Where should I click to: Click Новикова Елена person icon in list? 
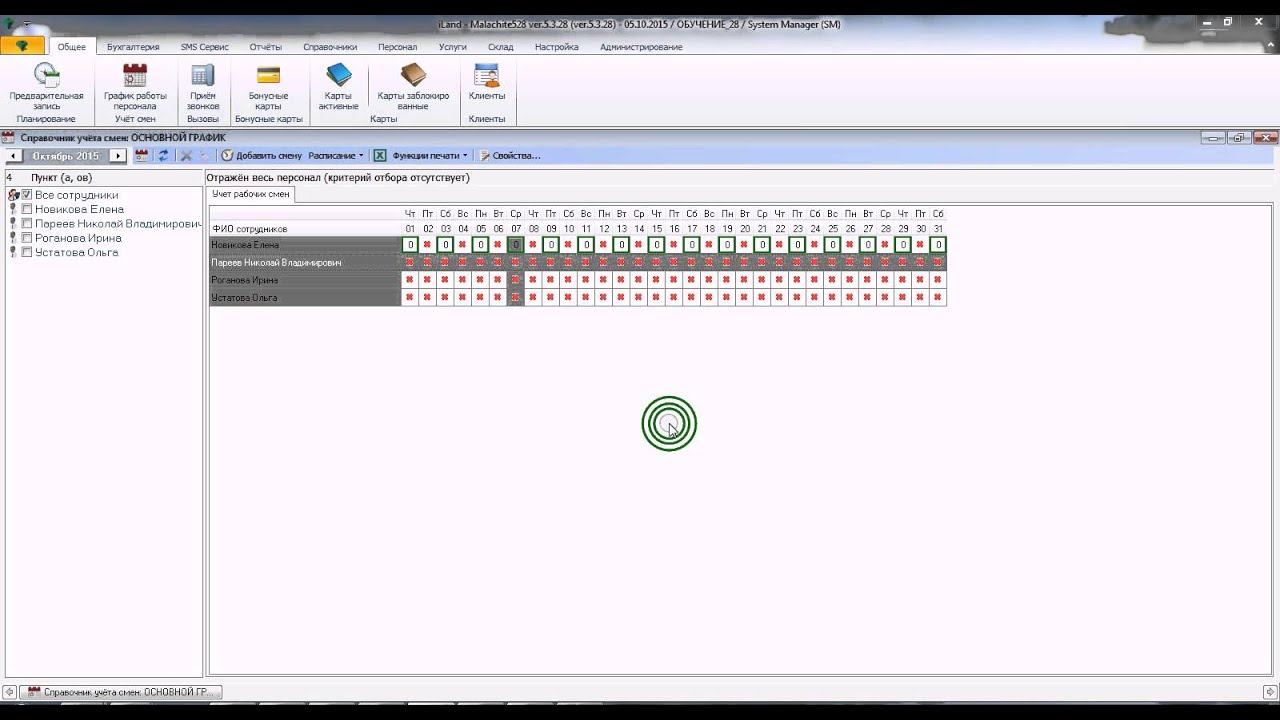click(x=13, y=209)
